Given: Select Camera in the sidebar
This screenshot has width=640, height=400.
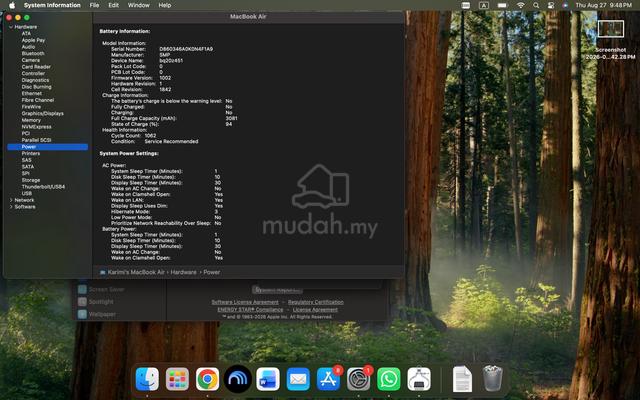Looking at the screenshot, I should point(31,60).
